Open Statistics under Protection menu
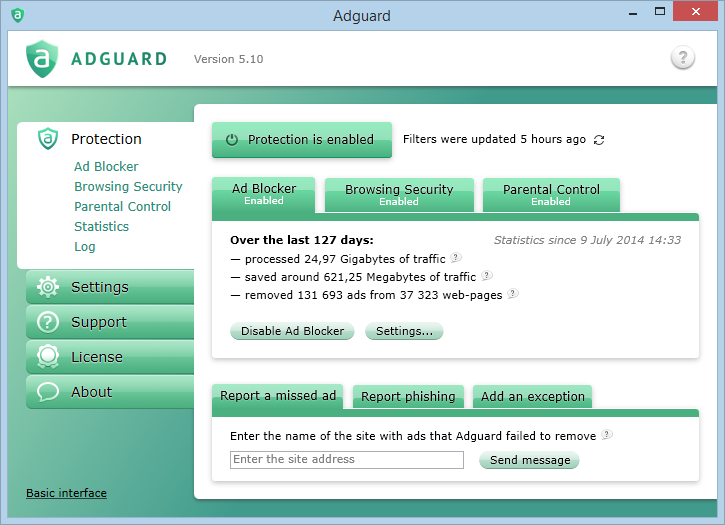The height and width of the screenshot is (525, 725). click(x=101, y=227)
